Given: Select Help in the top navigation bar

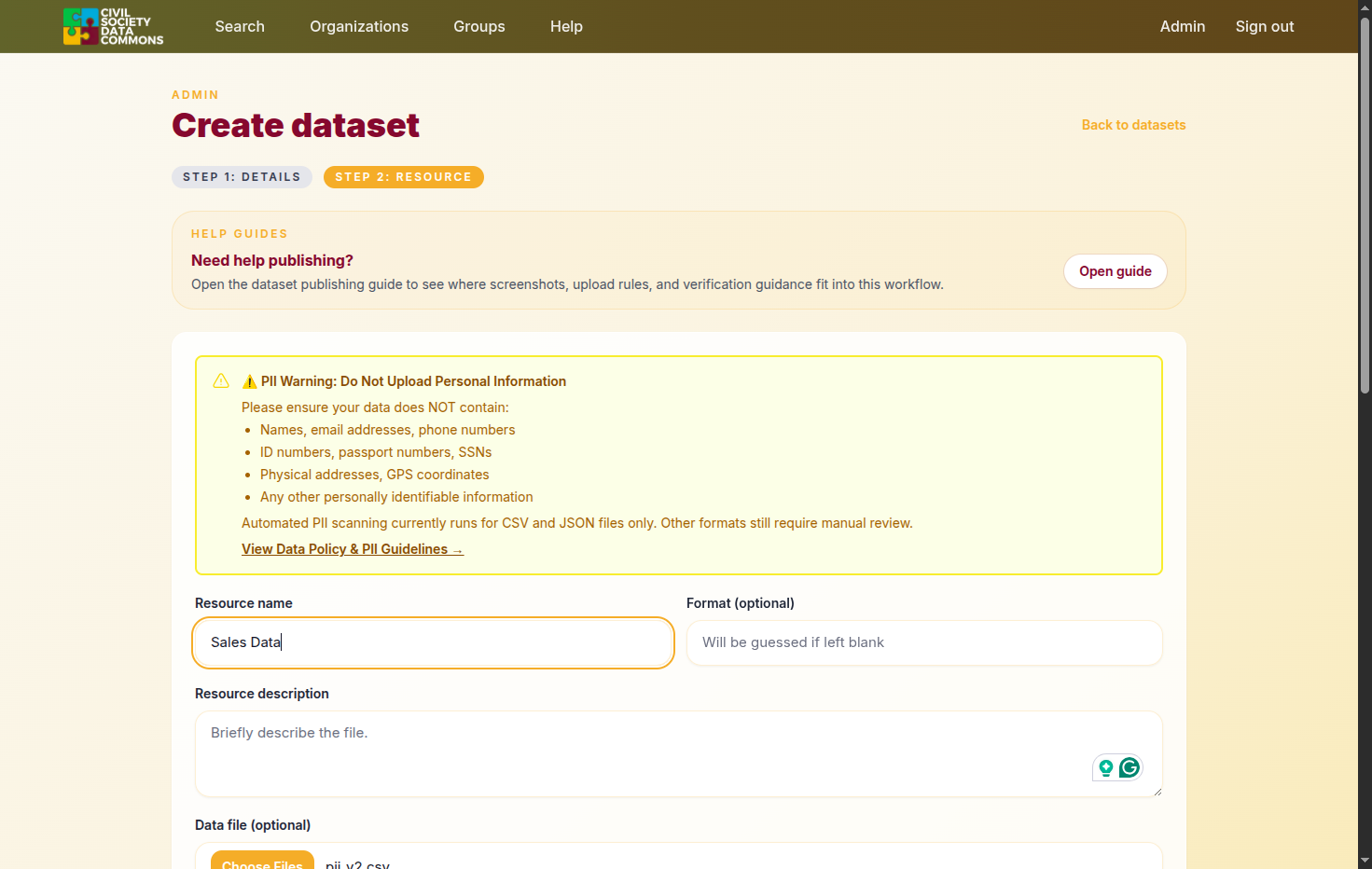Looking at the screenshot, I should 566,26.
